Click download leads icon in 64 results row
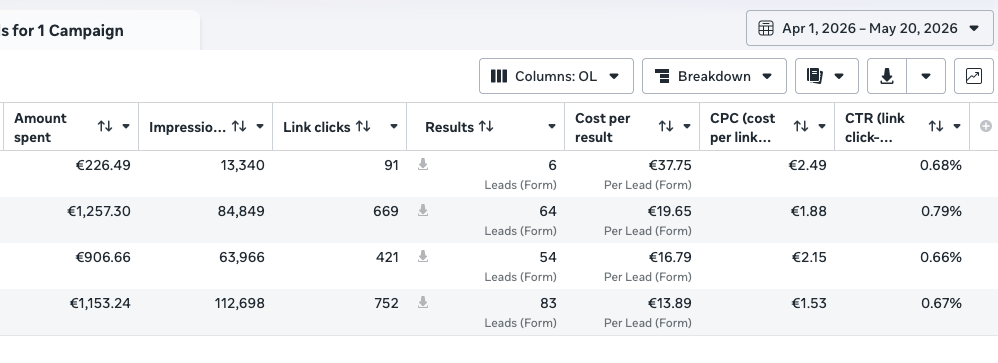Image resolution: width=998 pixels, height=363 pixels. point(423,211)
